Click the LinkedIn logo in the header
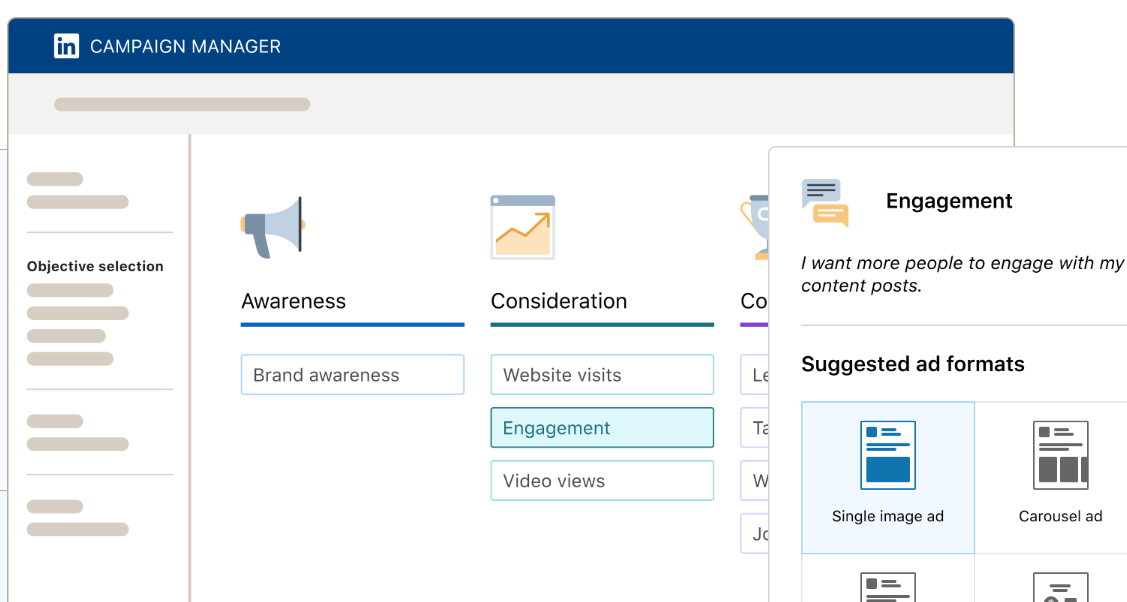 [x=66, y=45]
